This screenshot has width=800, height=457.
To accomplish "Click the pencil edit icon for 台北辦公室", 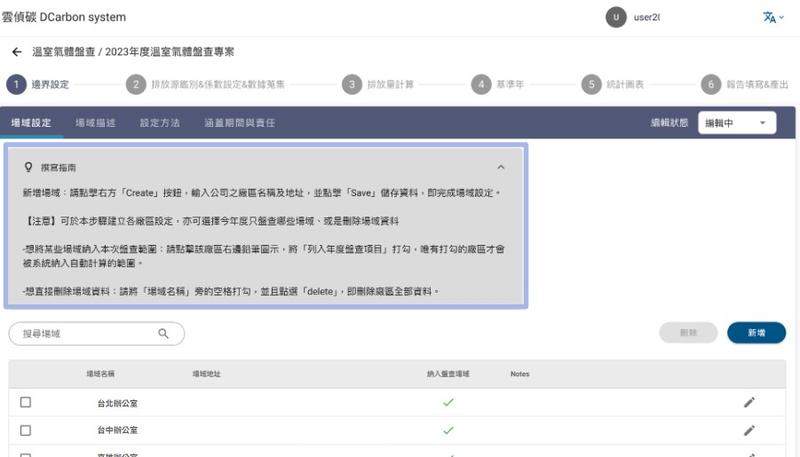I will point(749,402).
